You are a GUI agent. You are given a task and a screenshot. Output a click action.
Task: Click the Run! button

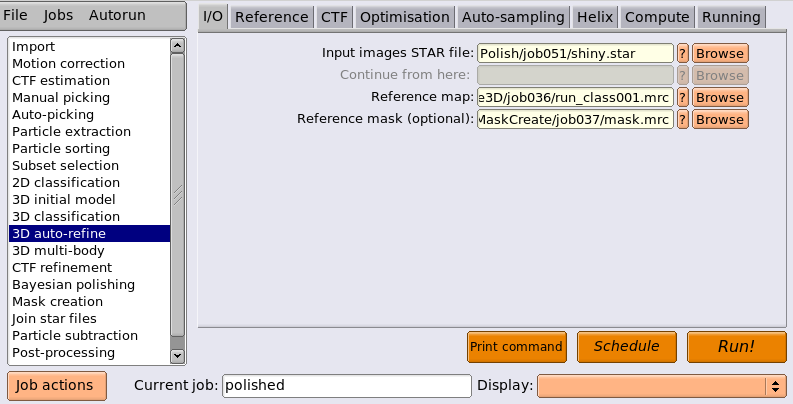point(736,347)
